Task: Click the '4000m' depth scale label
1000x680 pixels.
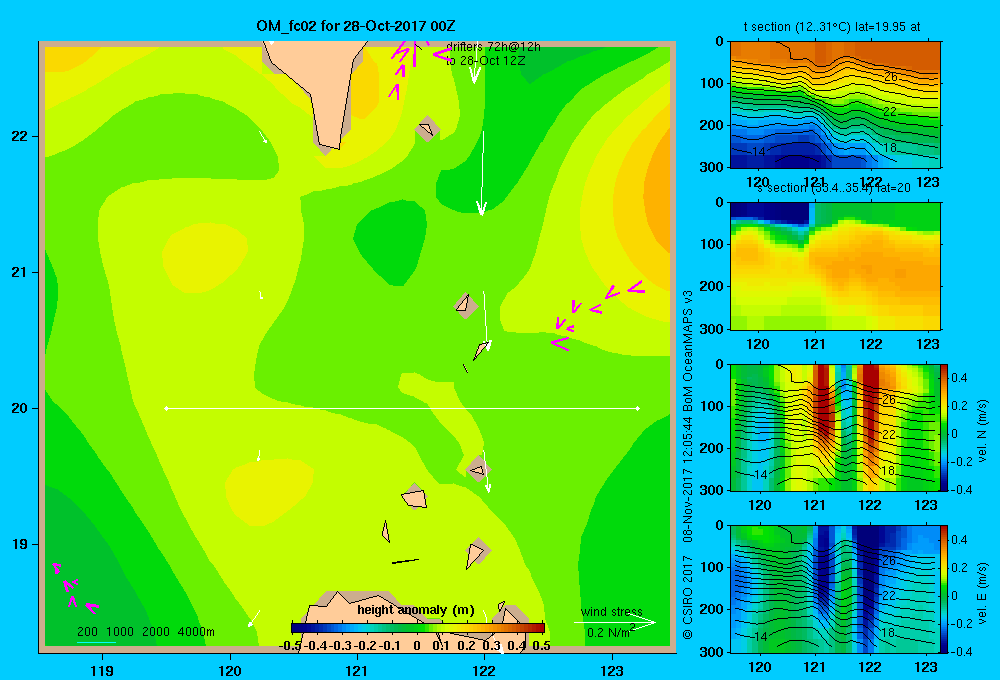Action: pos(196,632)
